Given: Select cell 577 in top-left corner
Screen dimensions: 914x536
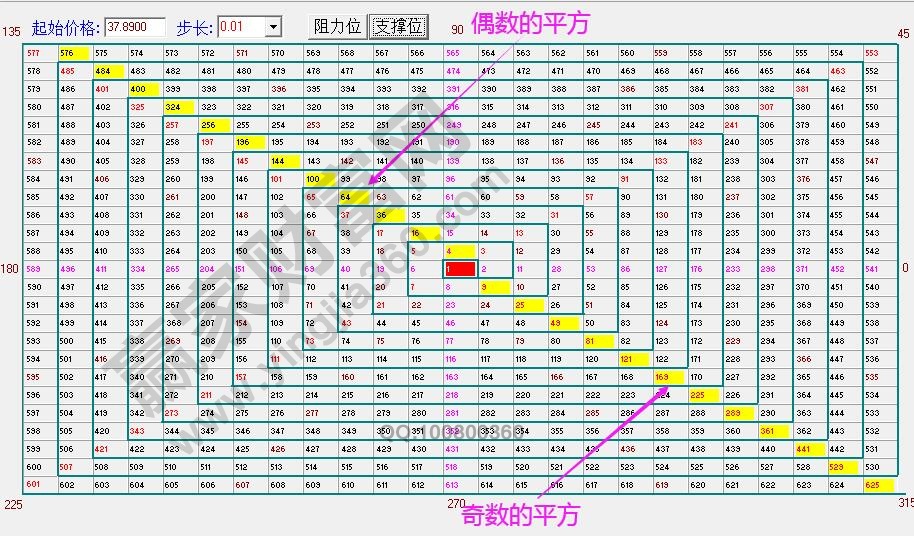Looking at the screenshot, I should pyautogui.click(x=34, y=53).
